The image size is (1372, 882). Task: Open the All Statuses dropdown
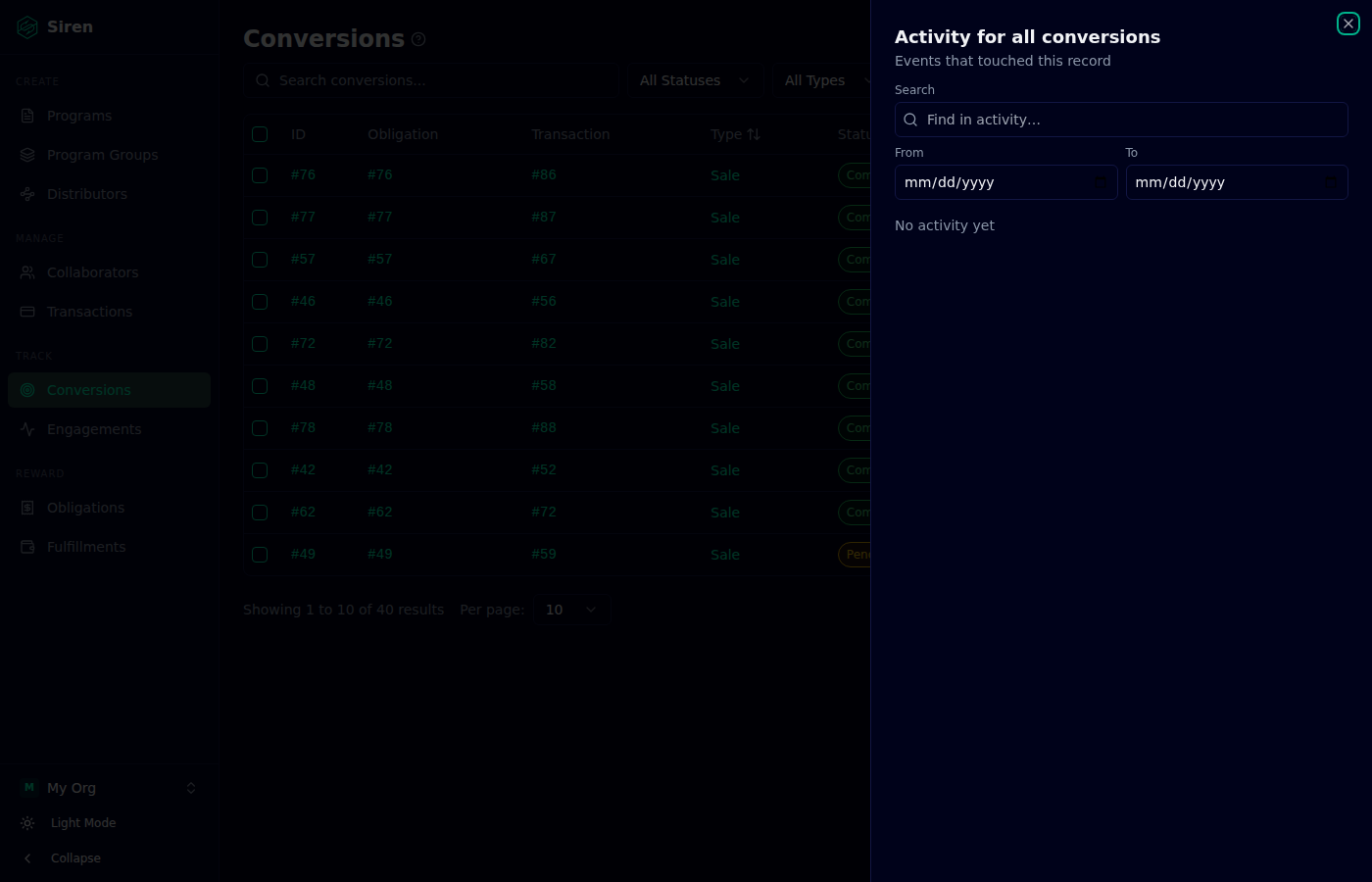point(695,80)
